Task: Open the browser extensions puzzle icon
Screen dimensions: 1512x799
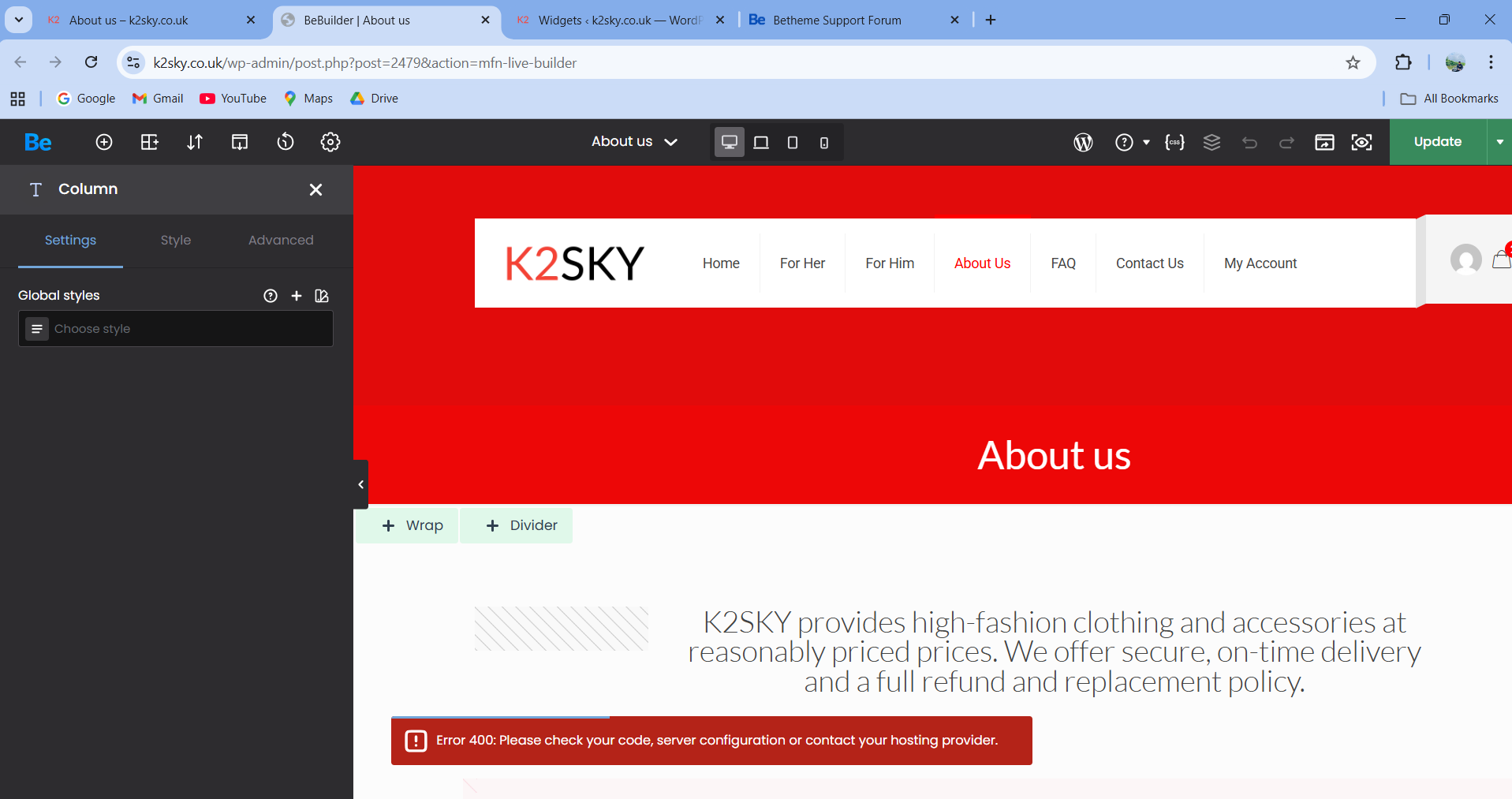Action: pos(1403,62)
